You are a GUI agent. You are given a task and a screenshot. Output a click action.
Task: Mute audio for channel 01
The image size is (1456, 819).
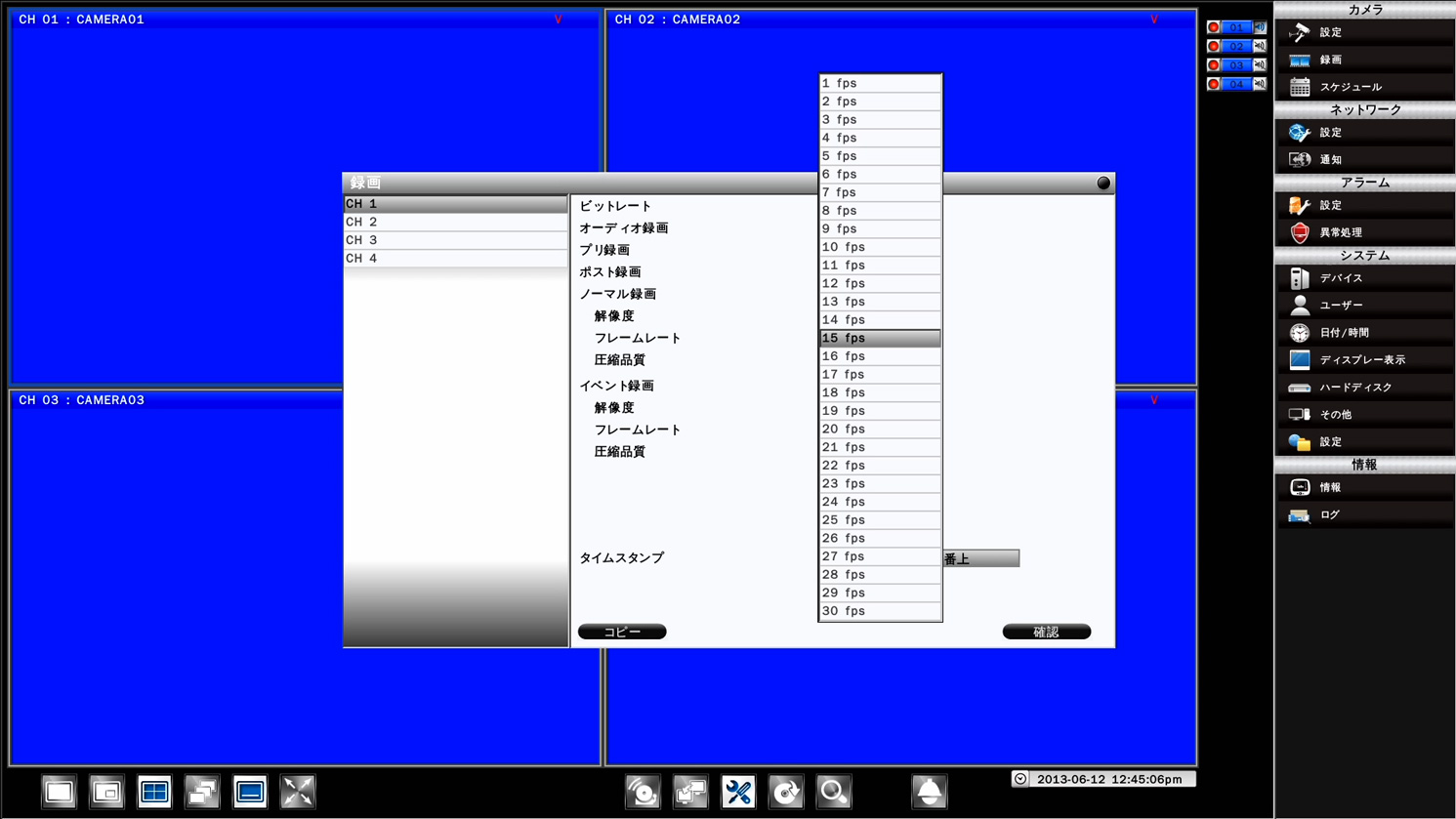pyautogui.click(x=1260, y=26)
